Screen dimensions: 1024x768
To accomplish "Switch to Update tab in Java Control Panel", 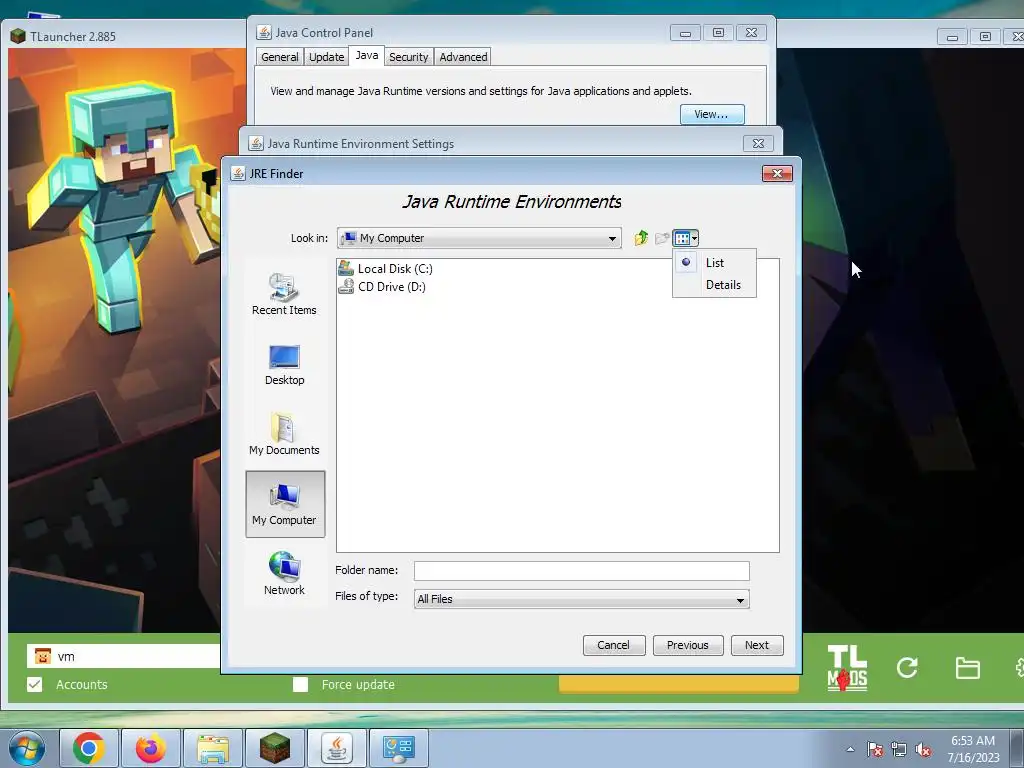I will (327, 57).
